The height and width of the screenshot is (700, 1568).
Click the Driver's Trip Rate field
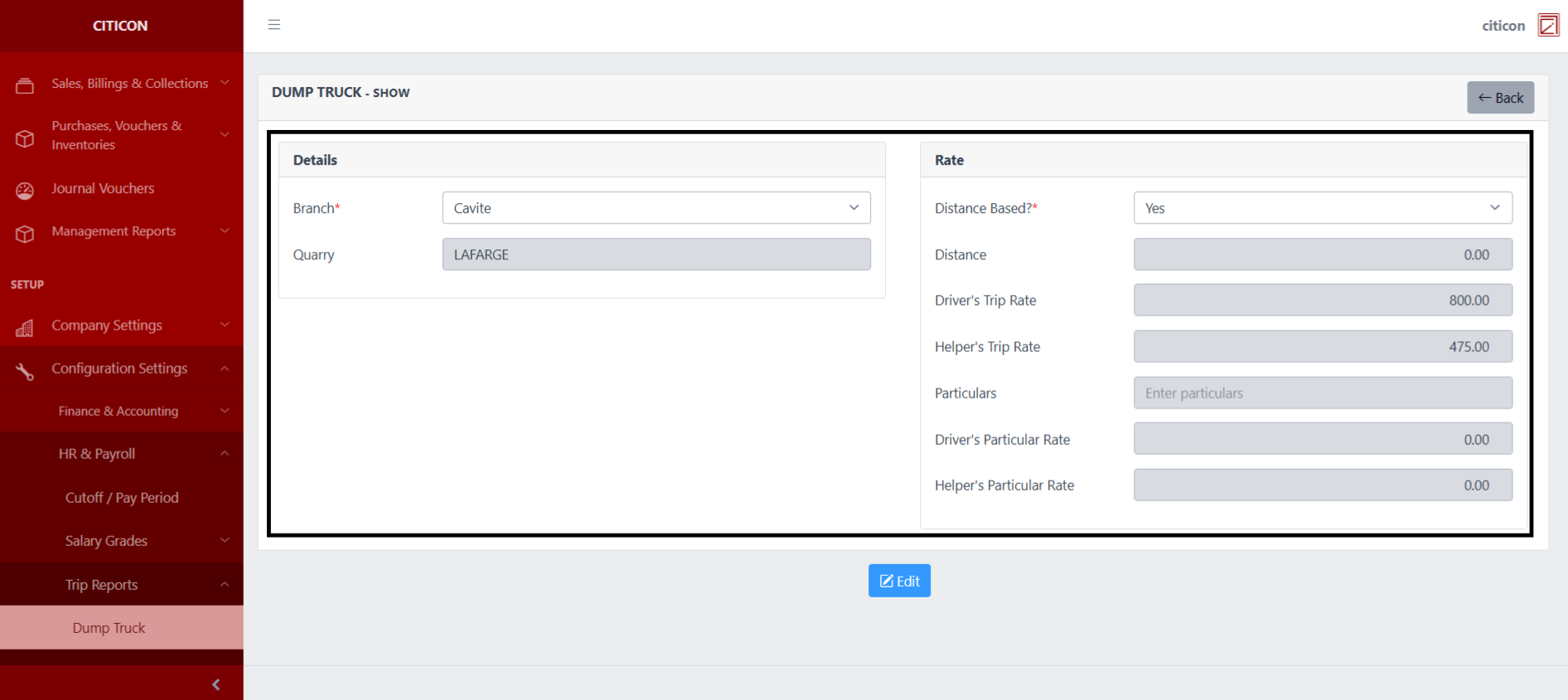click(1322, 301)
